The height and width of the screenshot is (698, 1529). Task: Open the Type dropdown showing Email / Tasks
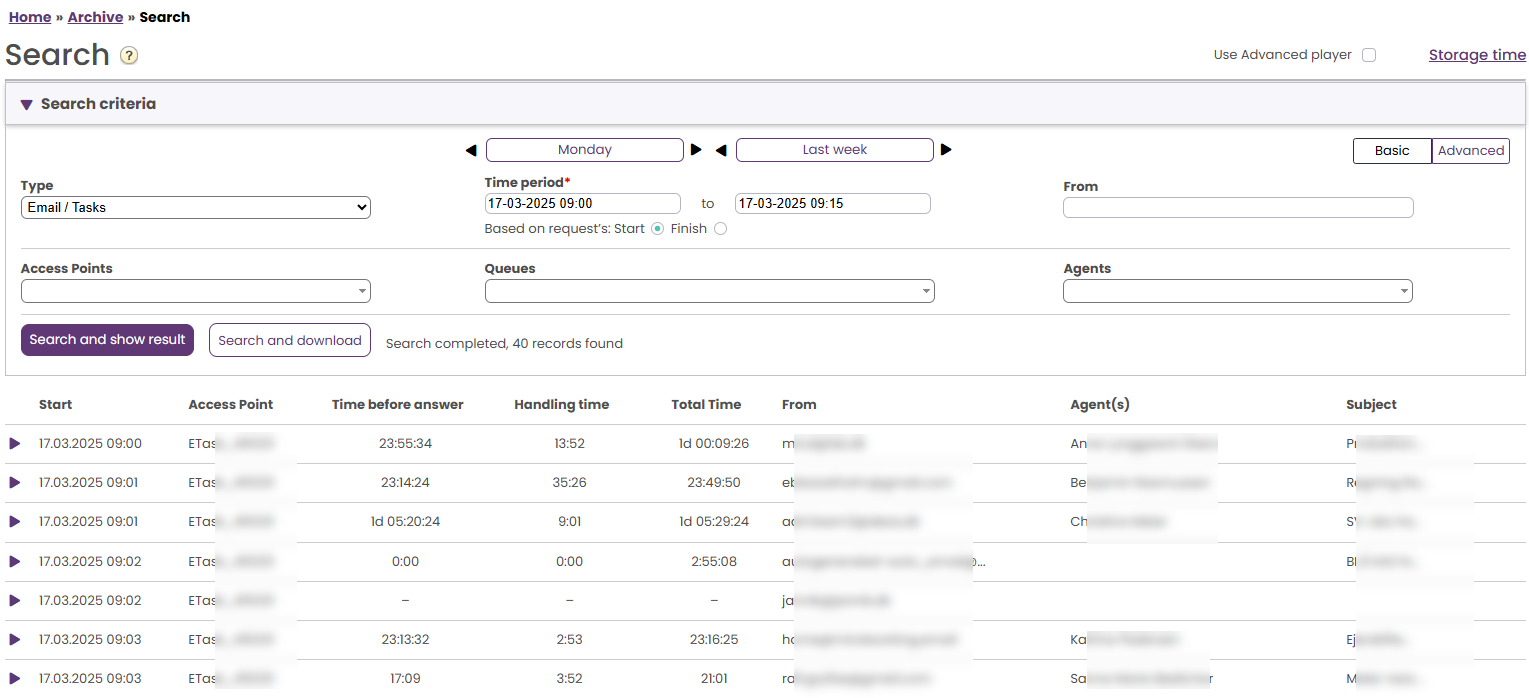196,208
